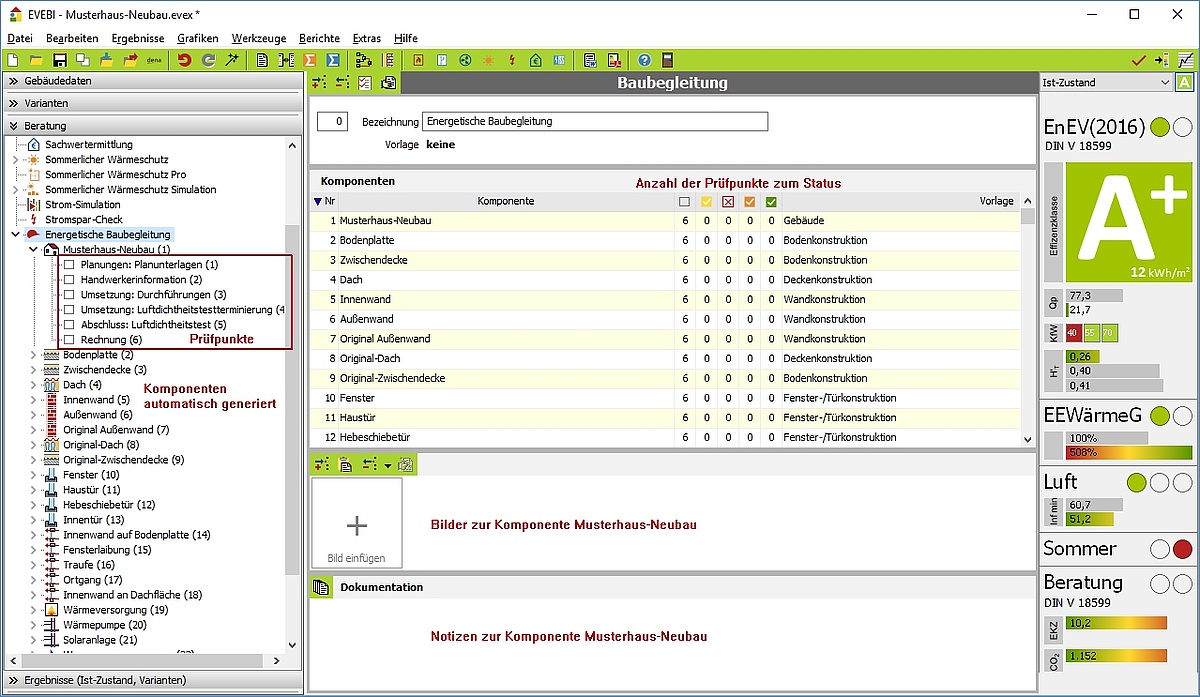Expand the Fenster (10) tree node
The image size is (1200, 697).
[x=33, y=474]
